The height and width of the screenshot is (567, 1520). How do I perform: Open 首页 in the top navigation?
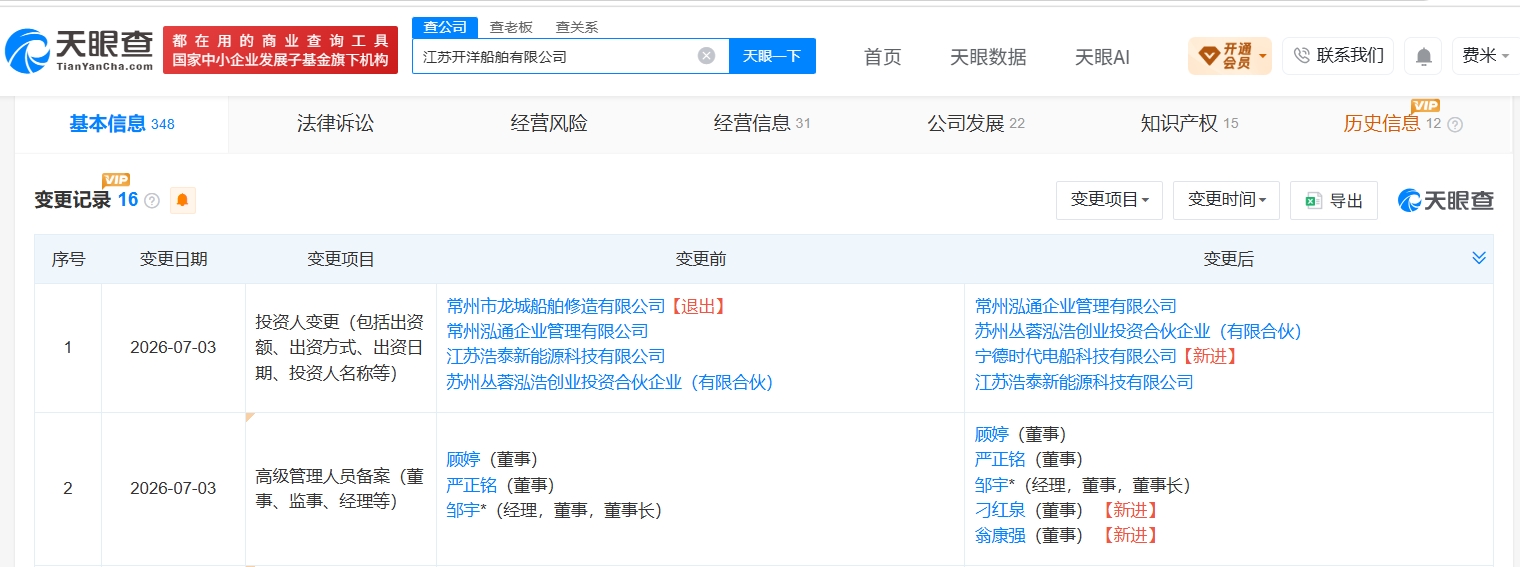pyautogui.click(x=882, y=57)
